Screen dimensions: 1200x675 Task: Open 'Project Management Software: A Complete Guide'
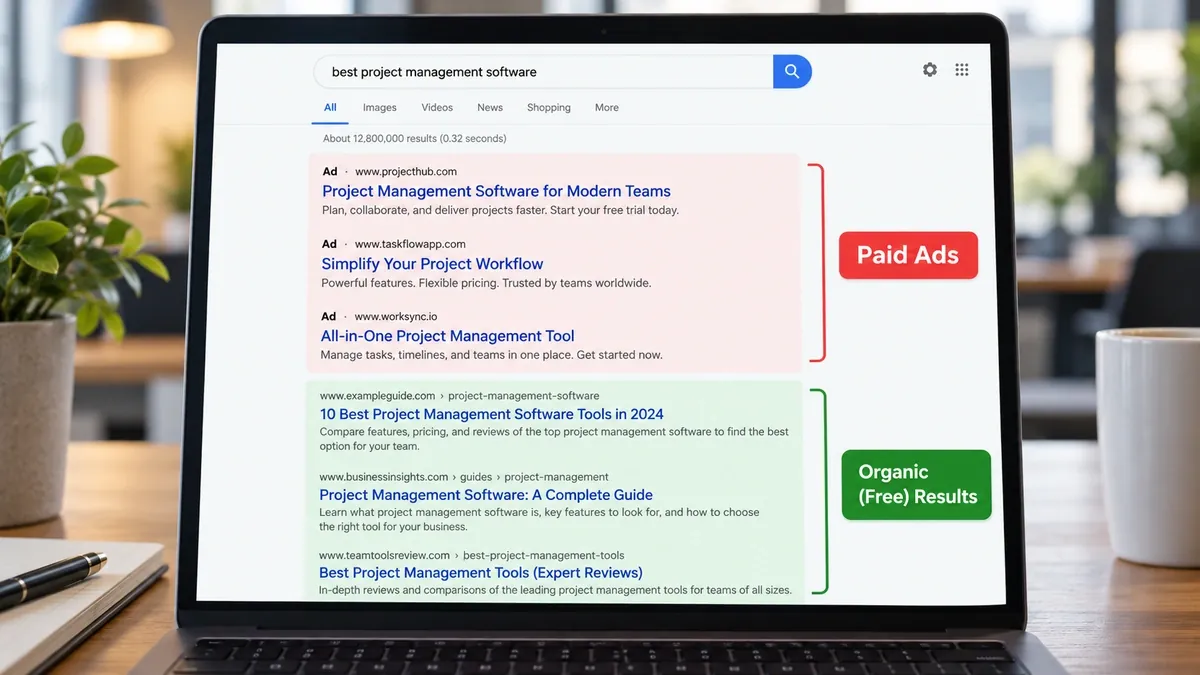[486, 495]
